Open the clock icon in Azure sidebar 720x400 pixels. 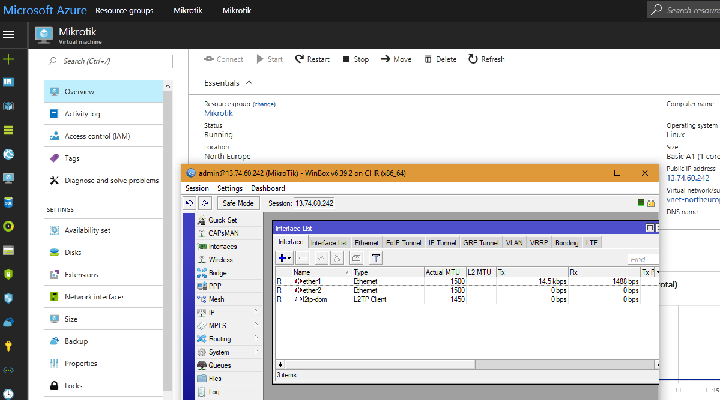[x=8, y=394]
